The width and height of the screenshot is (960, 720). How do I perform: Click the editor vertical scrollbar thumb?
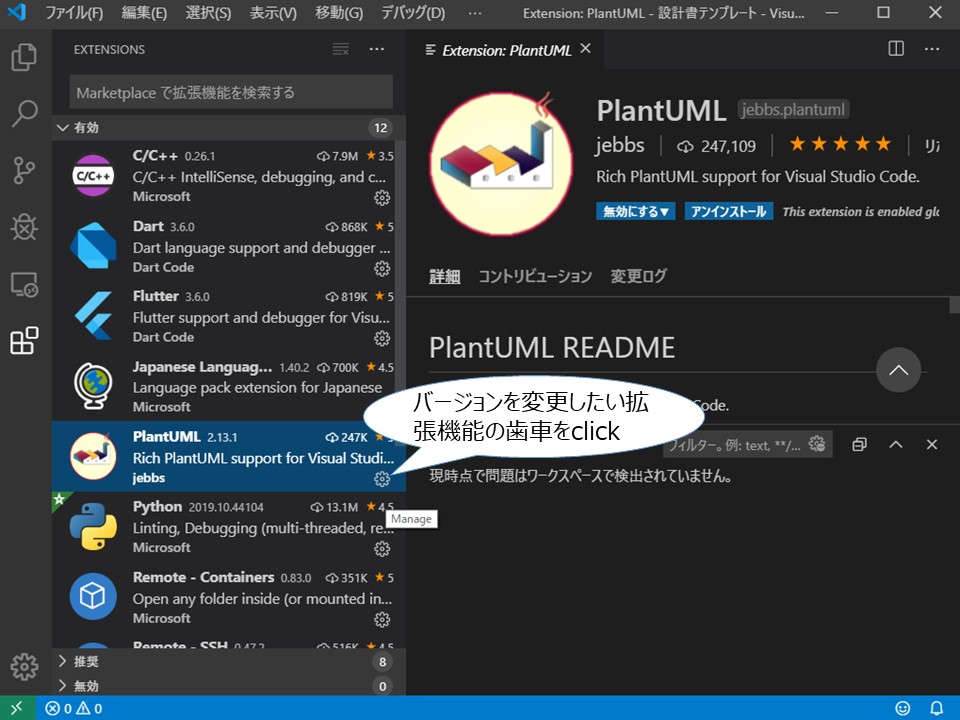954,304
